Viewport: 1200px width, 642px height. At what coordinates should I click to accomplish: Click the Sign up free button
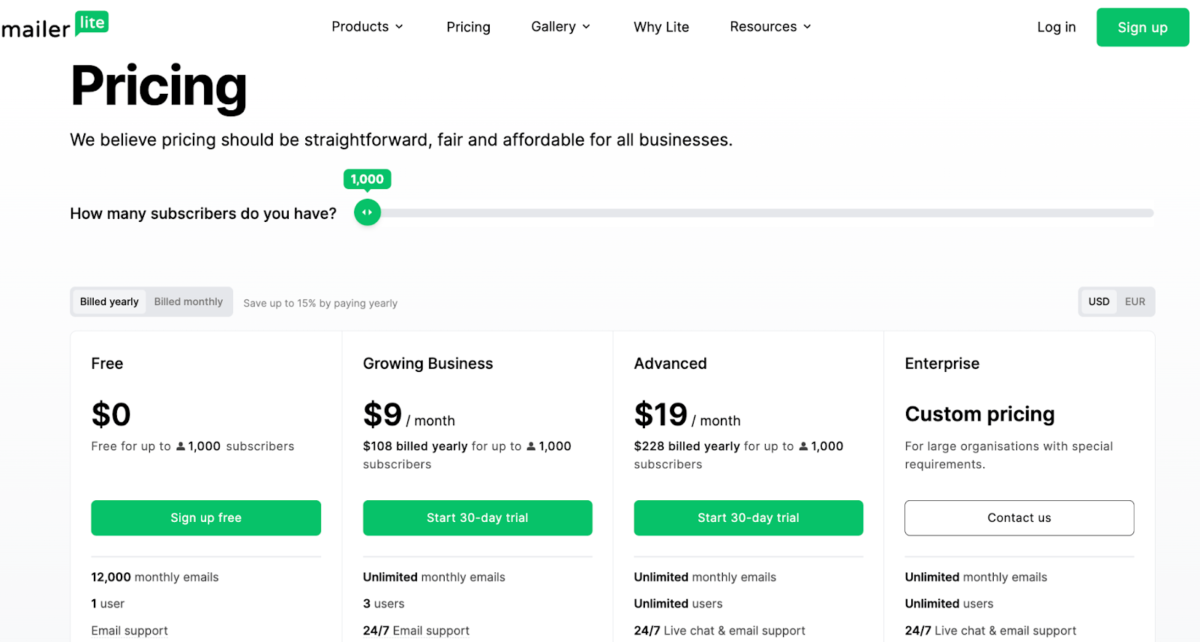point(205,517)
